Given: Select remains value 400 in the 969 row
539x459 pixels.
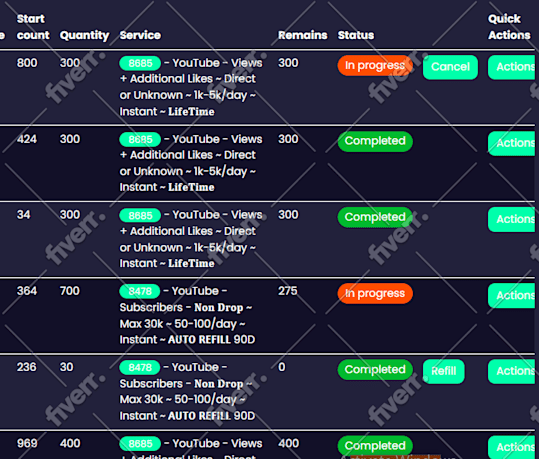Looking at the screenshot, I should click(x=288, y=444).
